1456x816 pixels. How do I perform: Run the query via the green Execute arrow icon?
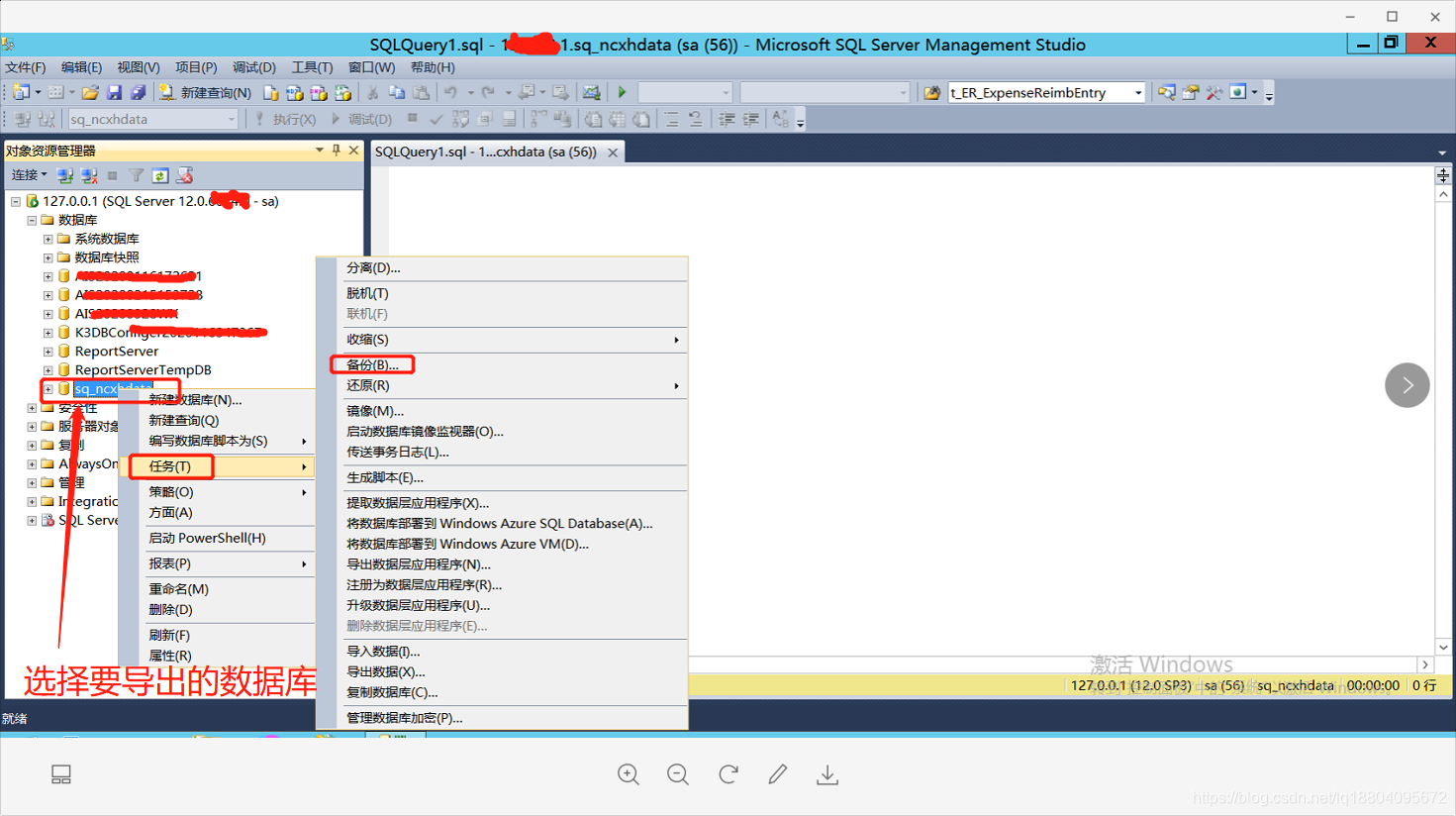coord(621,91)
